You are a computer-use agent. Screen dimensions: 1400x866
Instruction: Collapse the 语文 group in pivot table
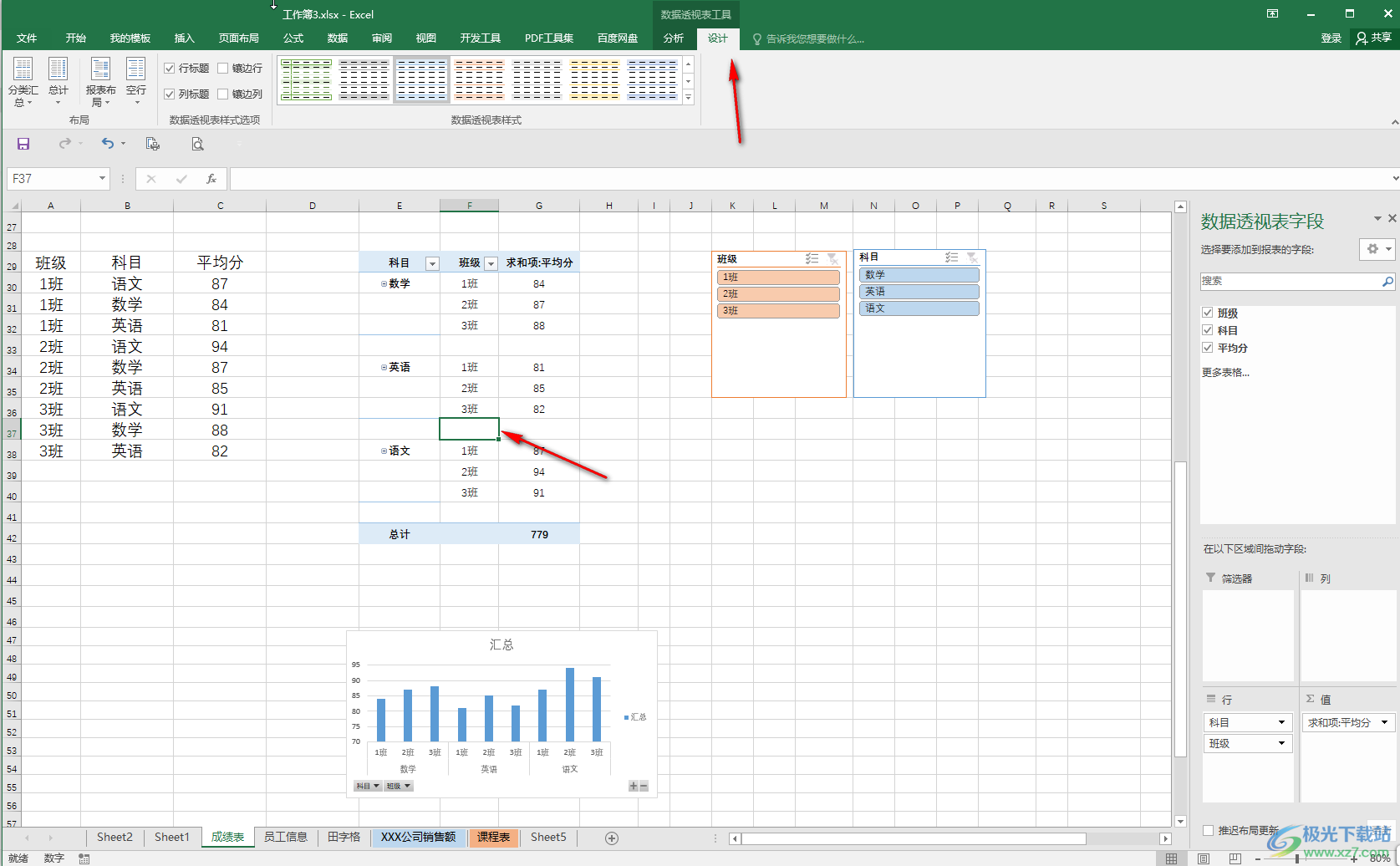384,451
